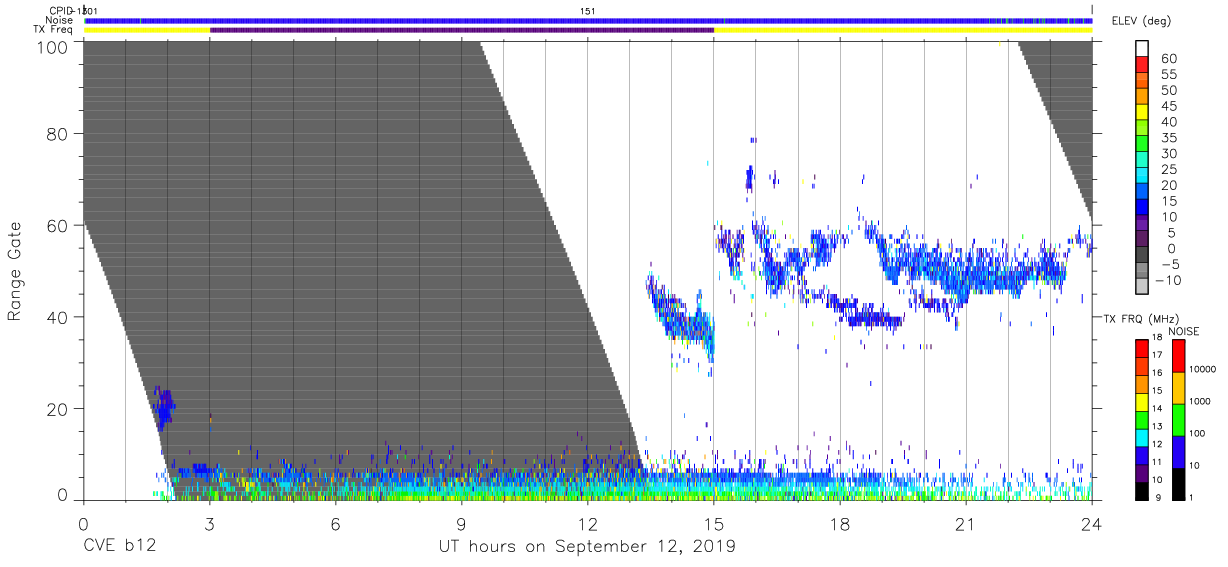Click the blue Noise strip along the top
Screen dimensions: 1228x567
588,20
